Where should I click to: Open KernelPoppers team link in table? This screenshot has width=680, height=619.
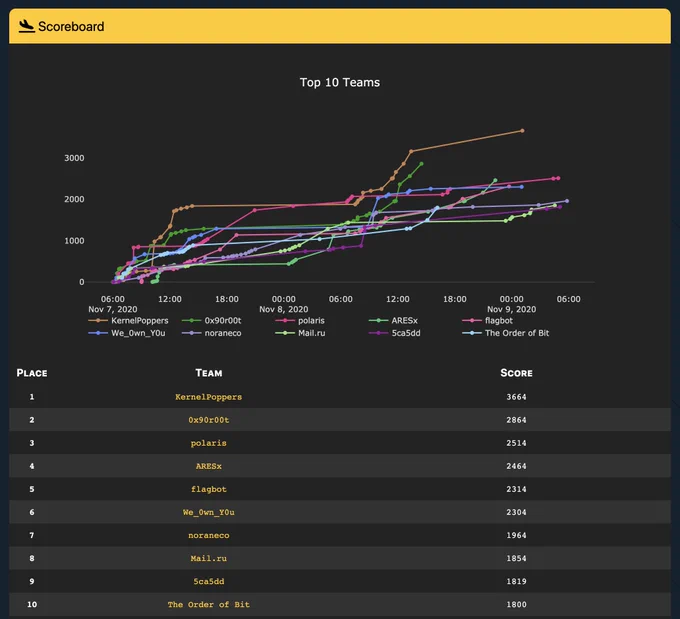209,397
